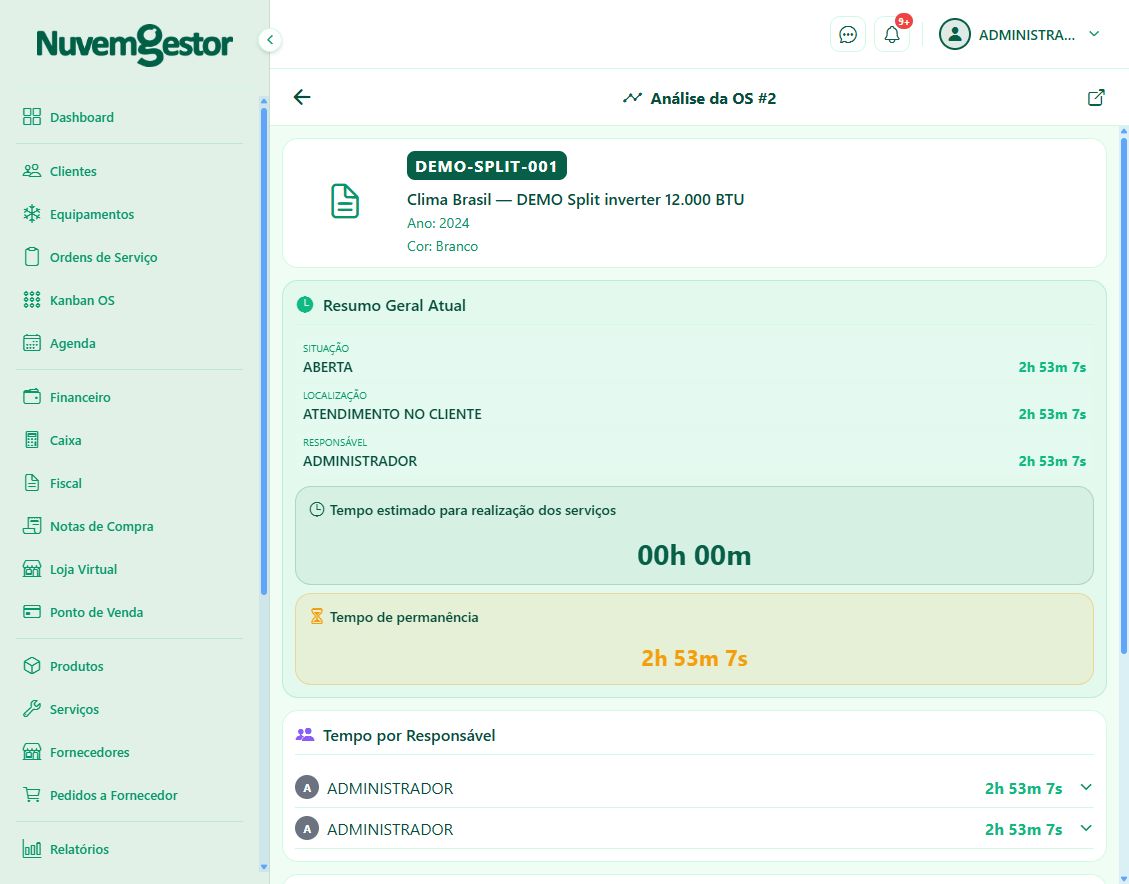Click the 'Clima Brasil' equipment title
The height and width of the screenshot is (884, 1129).
point(575,199)
